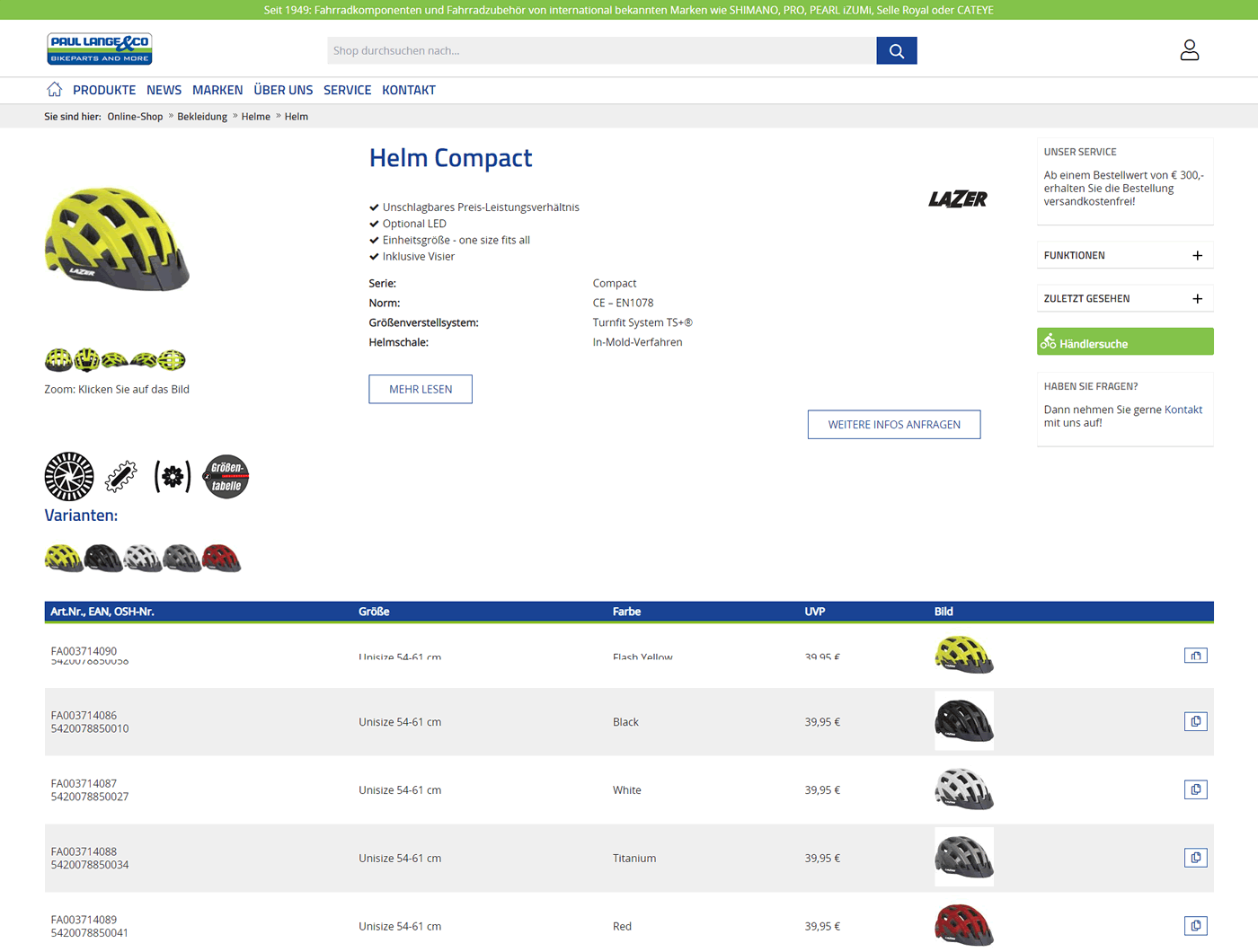Copy icon in FA003714087 White row
Viewport: 1258px width, 952px height.
pos(1196,789)
